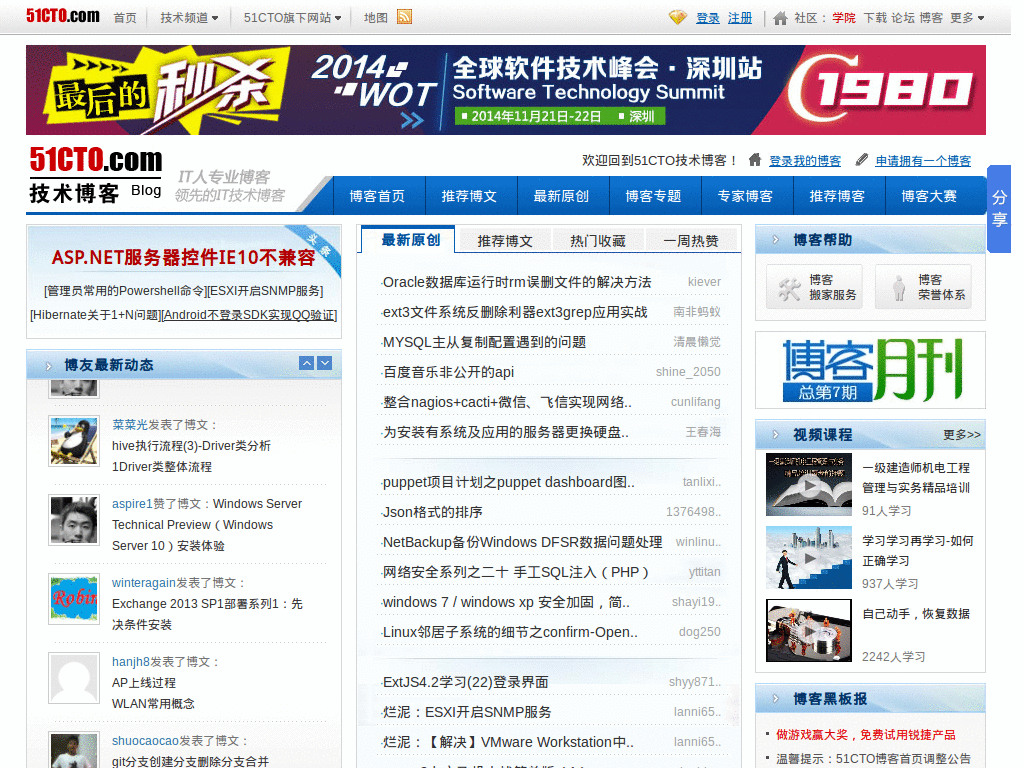Click the arrow beside 博客帮助 header

tap(775, 240)
